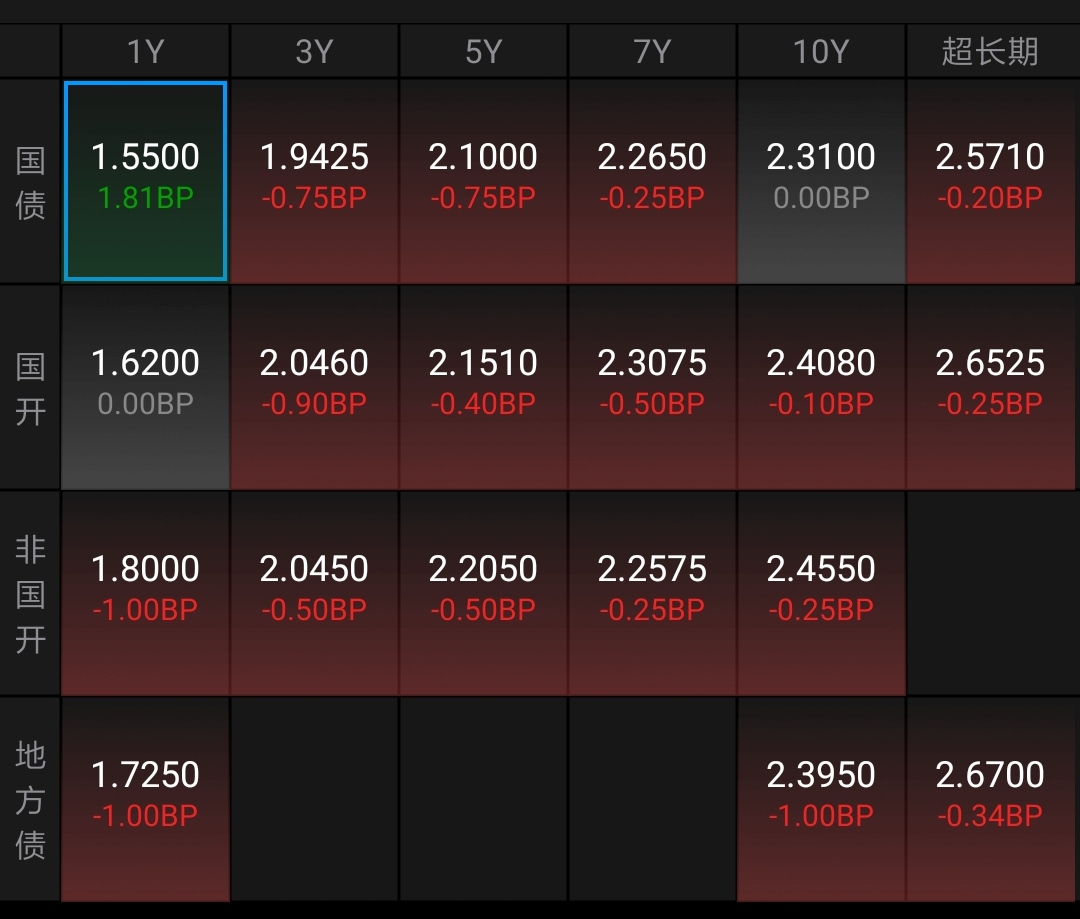This screenshot has height=919, width=1080.
Task: Click the 7Y maturity header
Action: click(x=652, y=51)
